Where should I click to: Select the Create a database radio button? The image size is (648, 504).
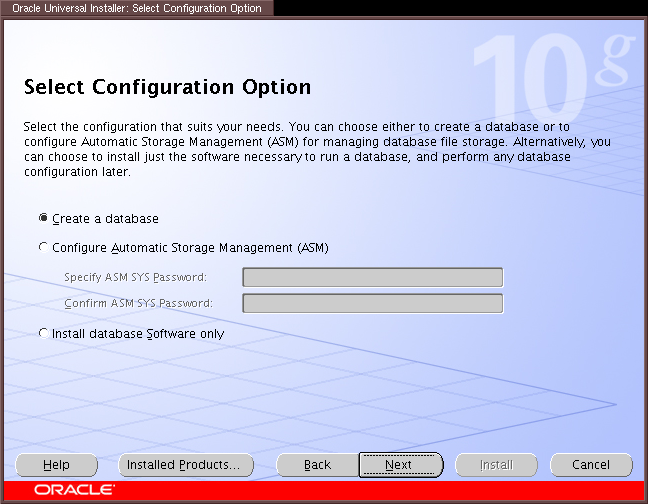43,218
